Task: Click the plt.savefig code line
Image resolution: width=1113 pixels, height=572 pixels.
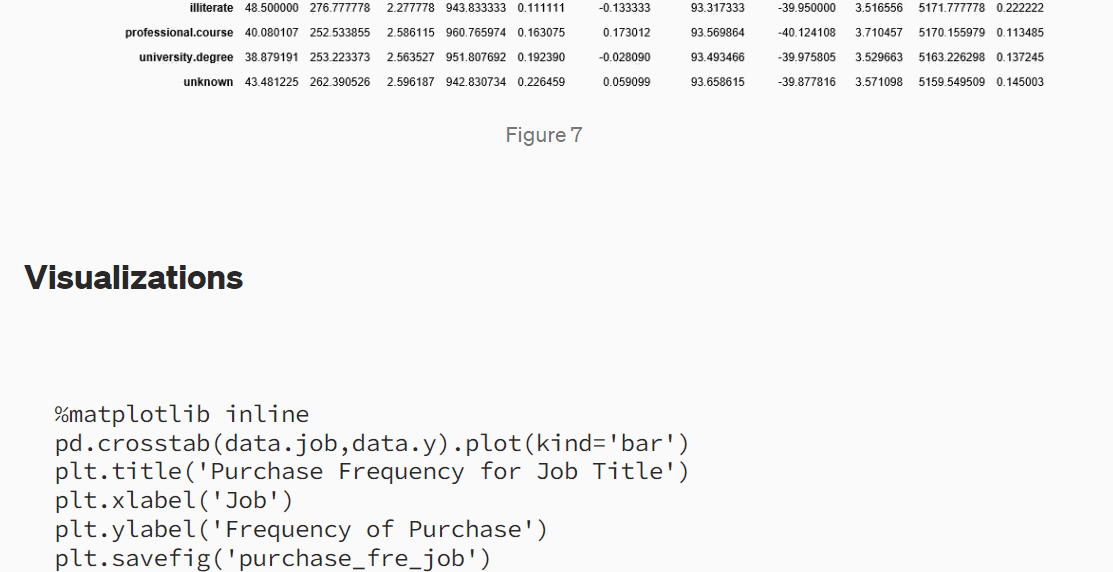Action: coord(273,558)
